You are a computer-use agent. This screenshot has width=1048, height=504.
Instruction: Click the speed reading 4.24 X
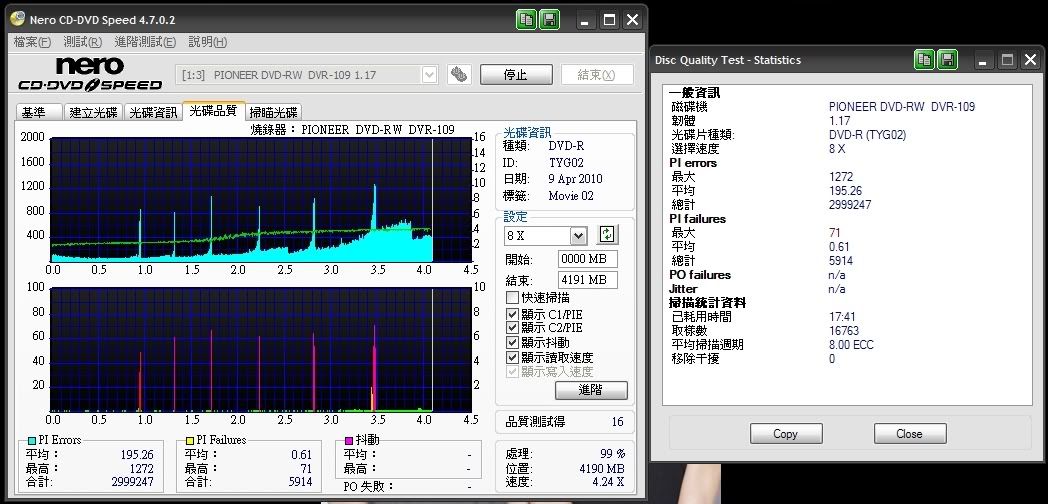click(x=608, y=482)
